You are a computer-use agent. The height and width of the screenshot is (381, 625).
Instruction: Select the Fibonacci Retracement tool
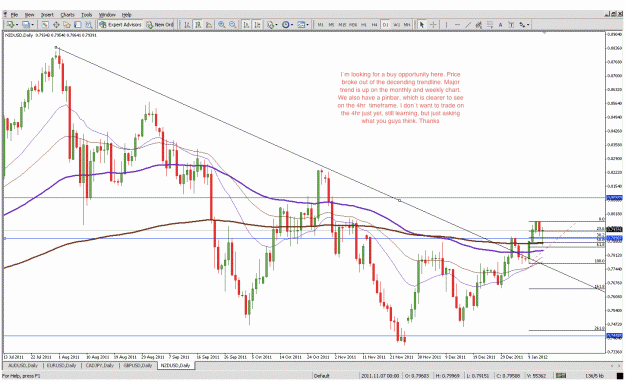pyautogui.click(x=490, y=25)
